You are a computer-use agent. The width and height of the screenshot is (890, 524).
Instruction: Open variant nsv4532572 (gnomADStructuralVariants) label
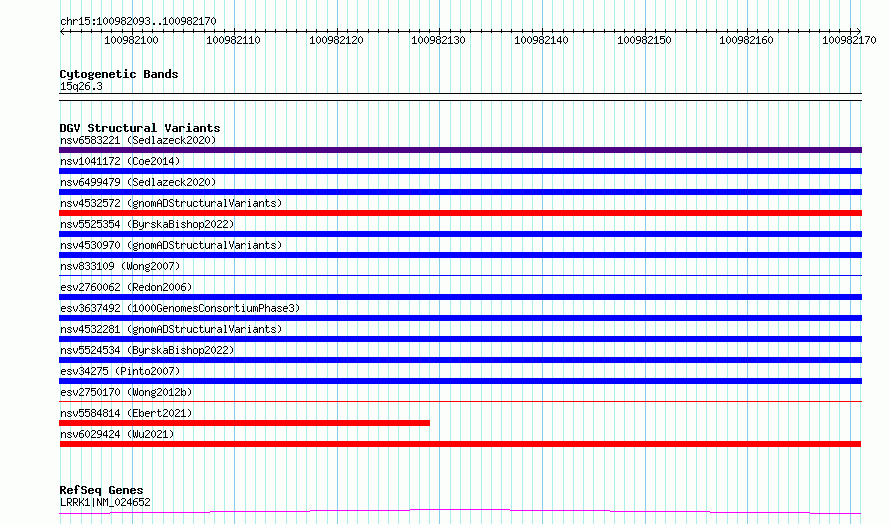171,203
